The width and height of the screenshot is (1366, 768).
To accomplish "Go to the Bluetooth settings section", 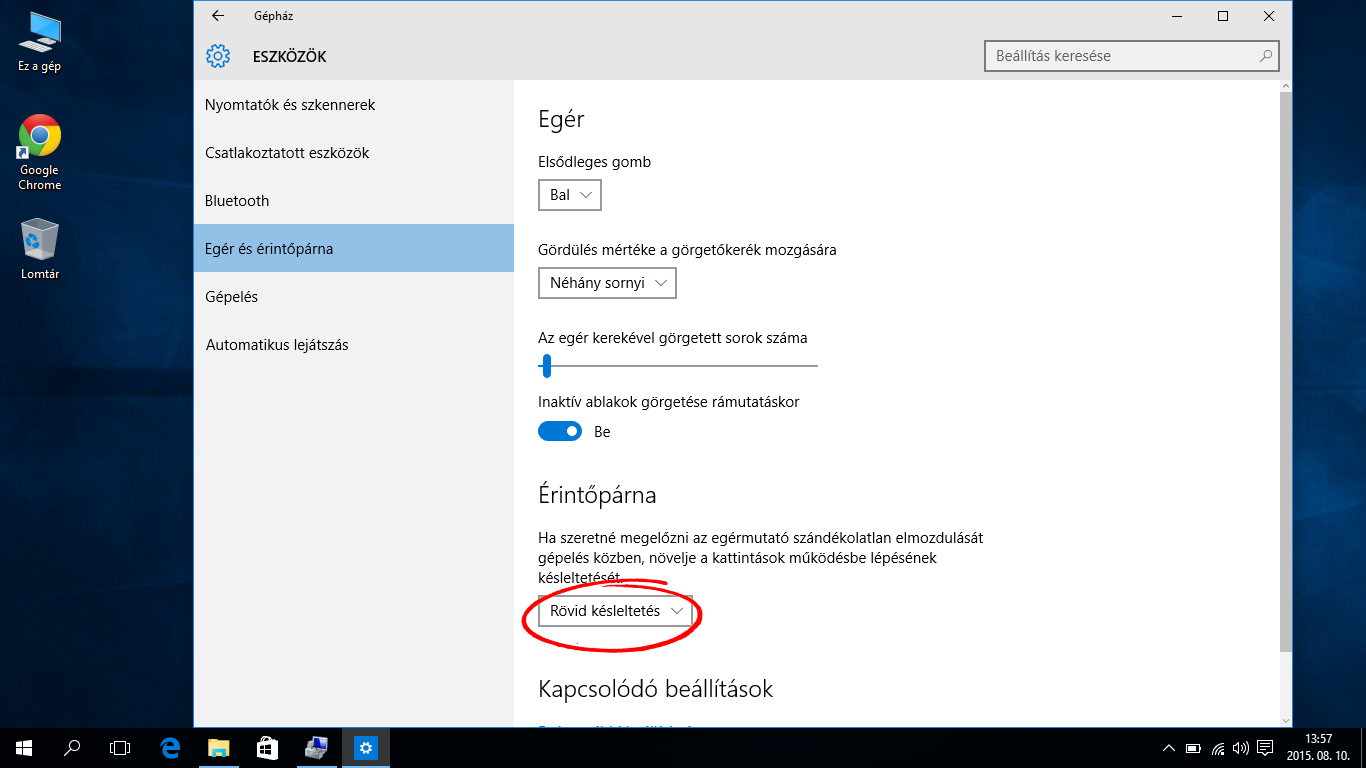I will pos(237,201).
